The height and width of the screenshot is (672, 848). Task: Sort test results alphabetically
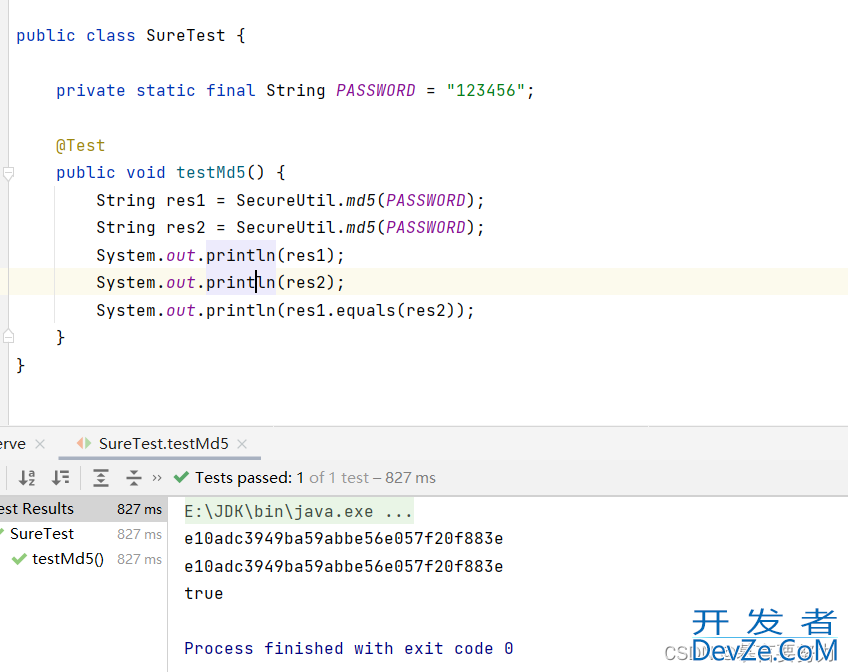tap(27, 478)
